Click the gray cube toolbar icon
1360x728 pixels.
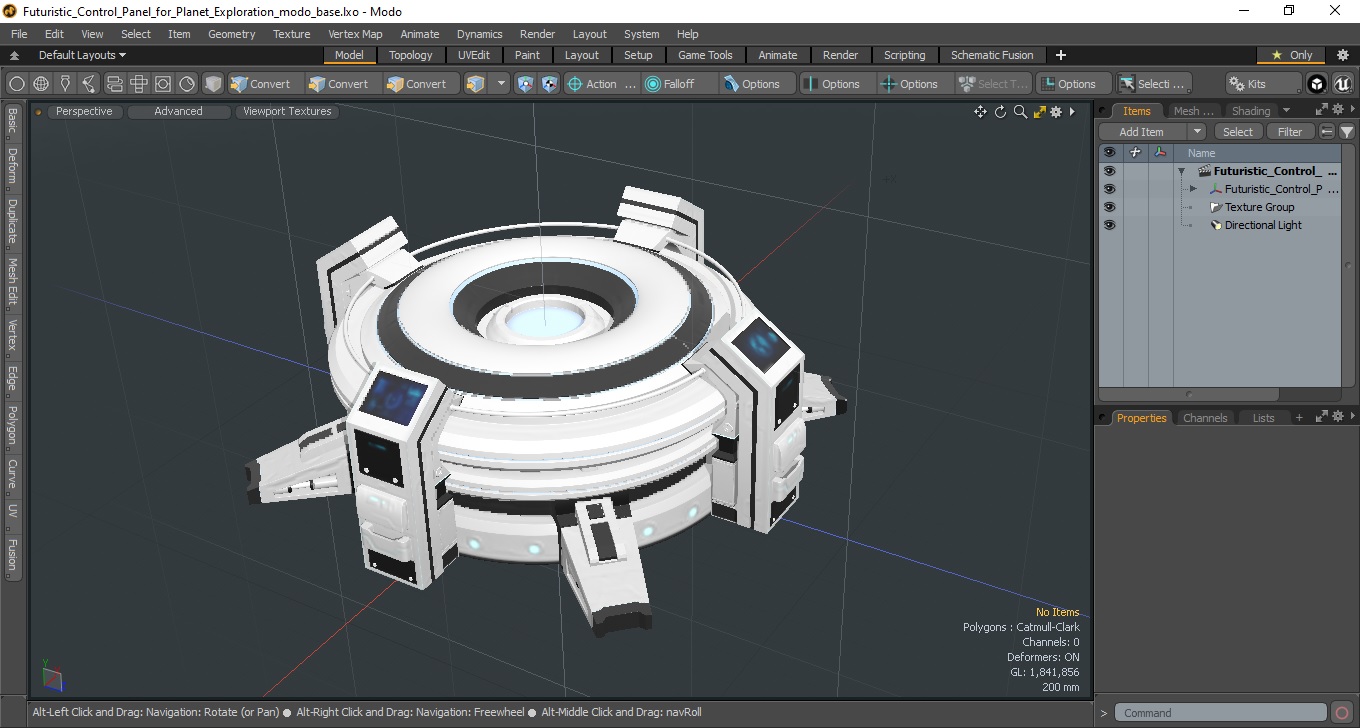212,84
